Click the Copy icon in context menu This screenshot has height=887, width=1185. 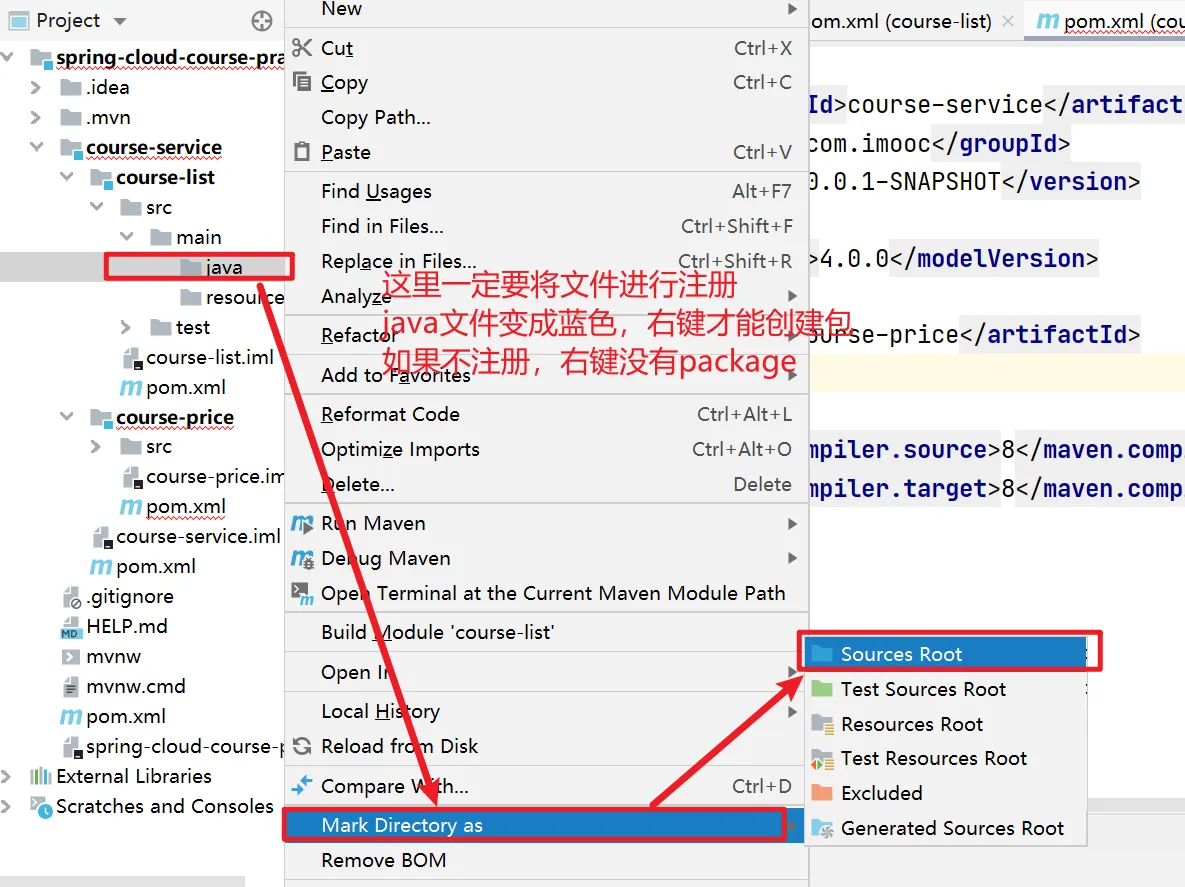[x=302, y=82]
